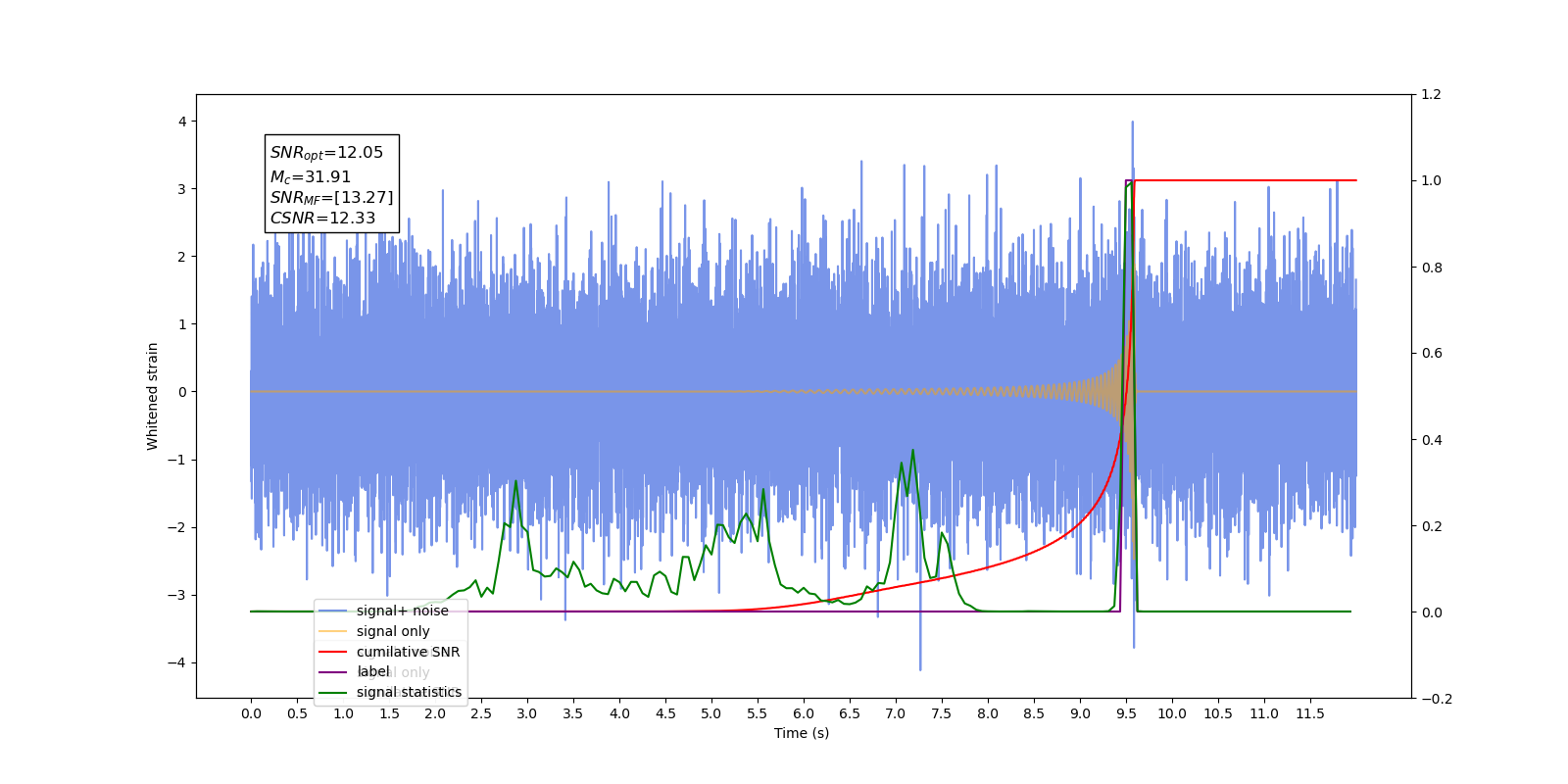The height and width of the screenshot is (784, 1568).
Task: Click the right y-axis tick label 0.8
Action: coord(1432,268)
